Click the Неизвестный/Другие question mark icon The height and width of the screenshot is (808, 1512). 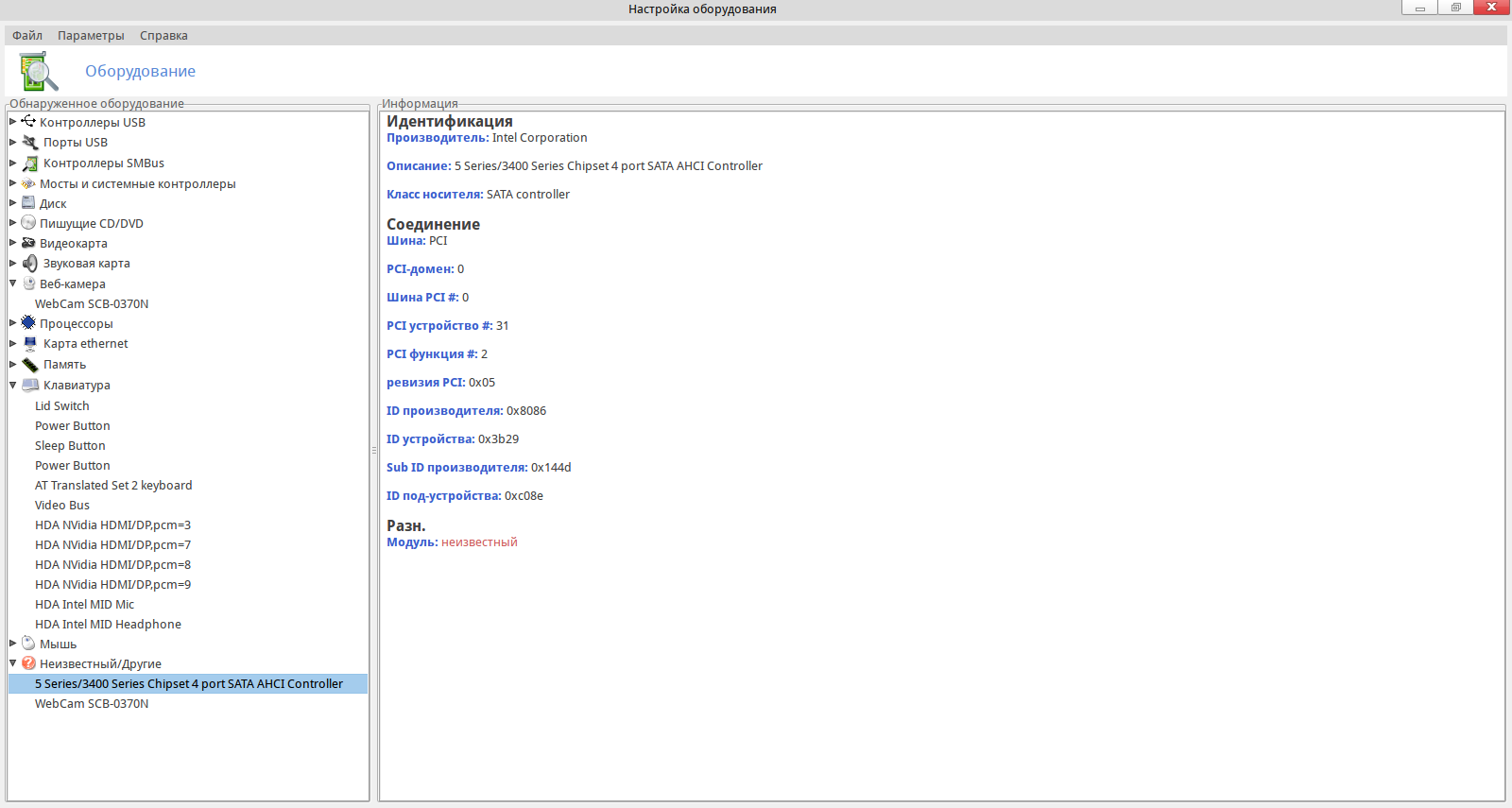tap(28, 663)
